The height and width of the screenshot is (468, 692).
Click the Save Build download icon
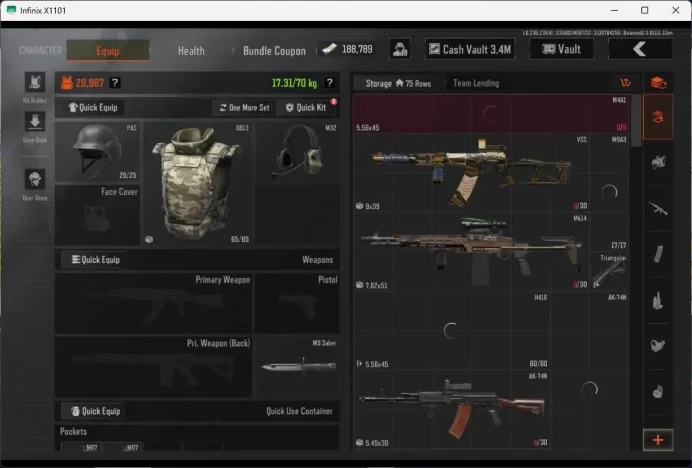(35, 121)
